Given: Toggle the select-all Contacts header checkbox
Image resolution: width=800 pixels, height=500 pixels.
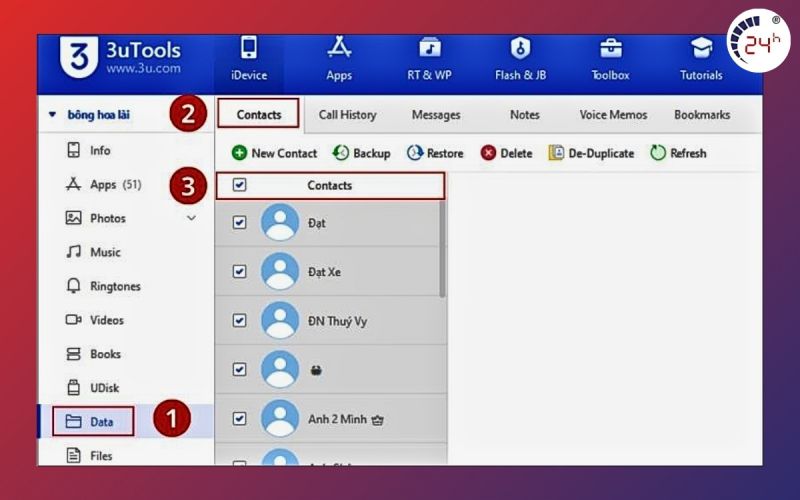Looking at the screenshot, I should (239, 185).
